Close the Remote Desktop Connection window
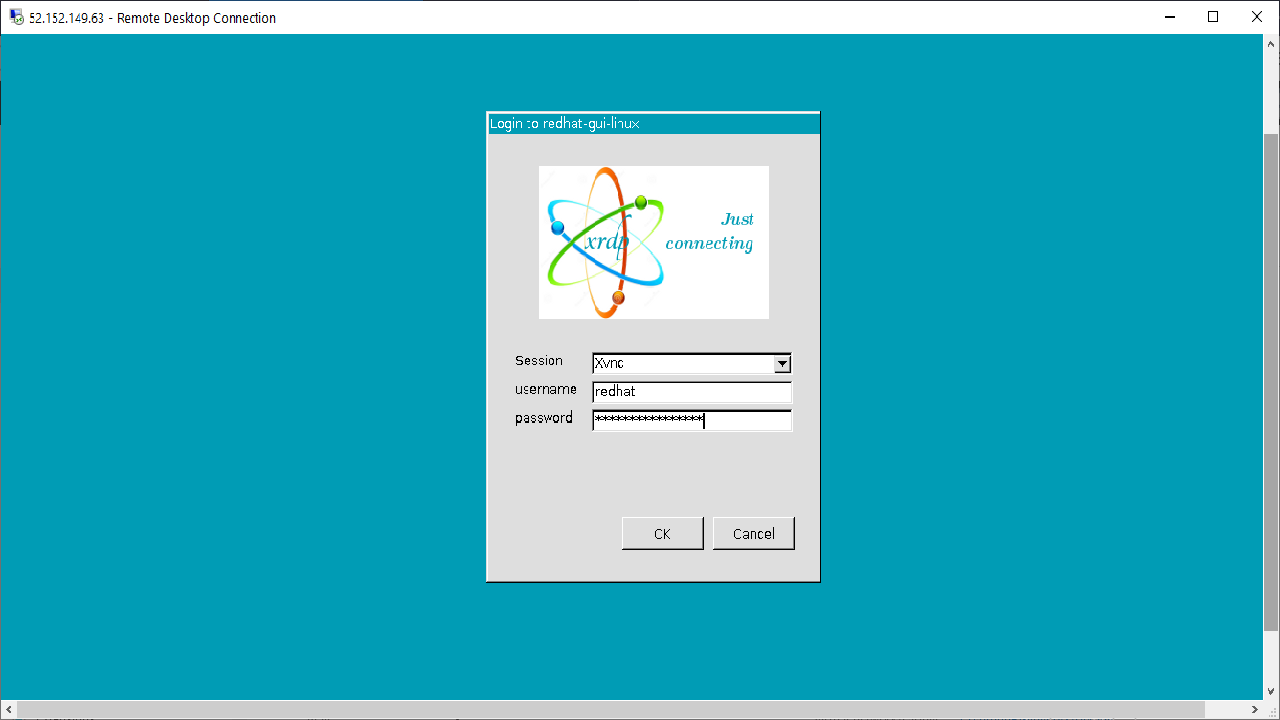This screenshot has width=1280, height=720. [1257, 17]
